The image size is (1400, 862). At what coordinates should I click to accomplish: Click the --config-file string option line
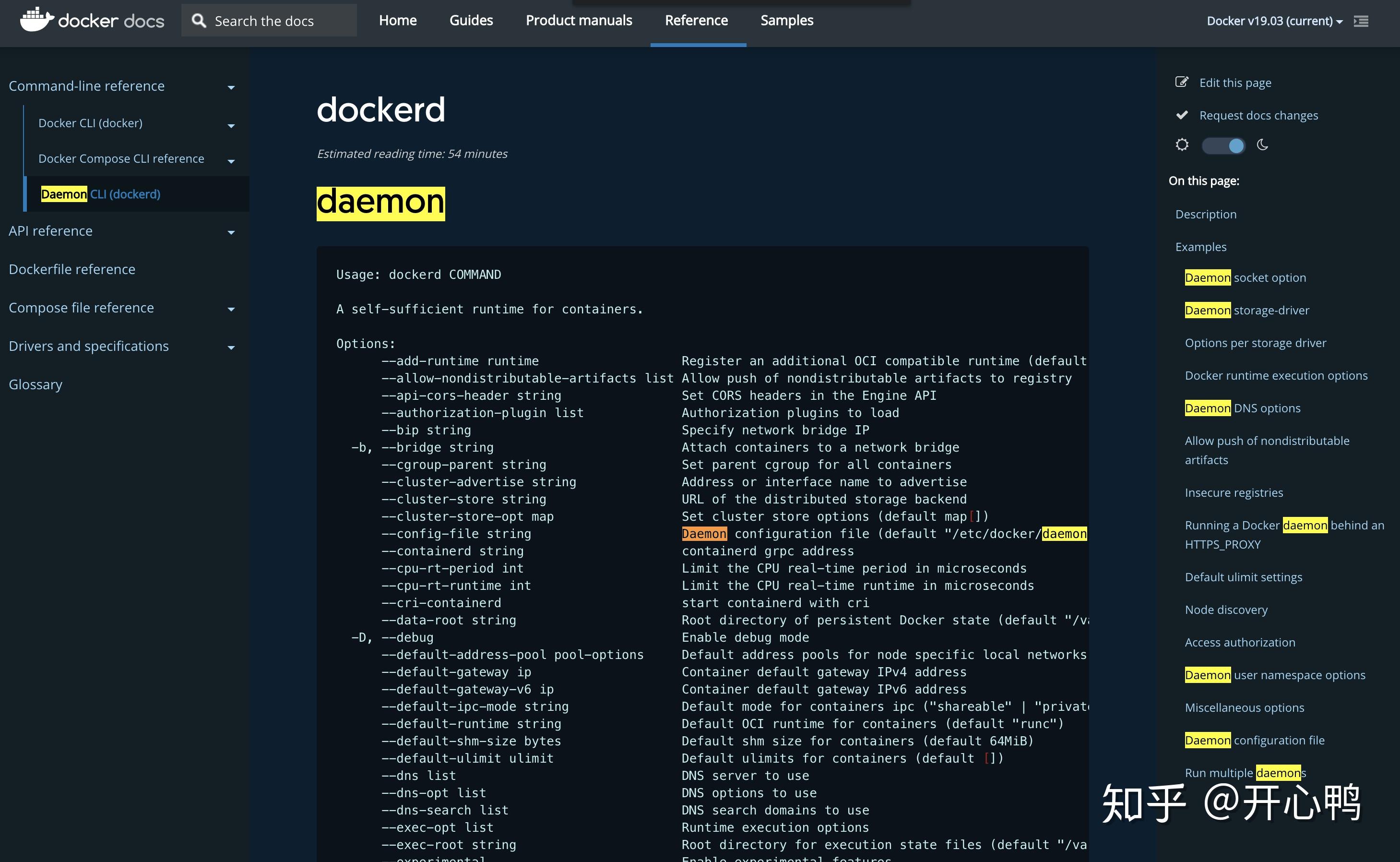click(x=456, y=534)
